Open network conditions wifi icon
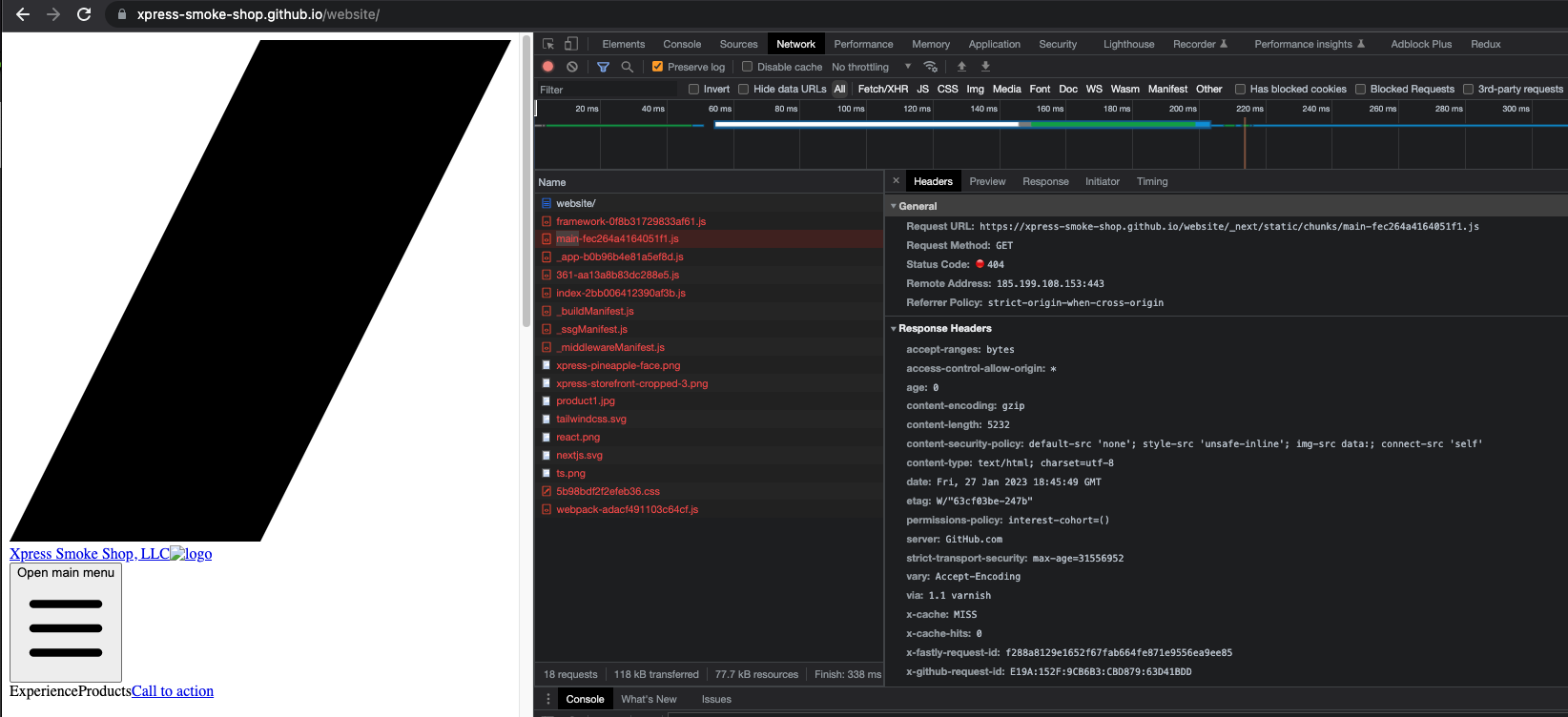Screen dimensions: 1568x717 [930, 67]
